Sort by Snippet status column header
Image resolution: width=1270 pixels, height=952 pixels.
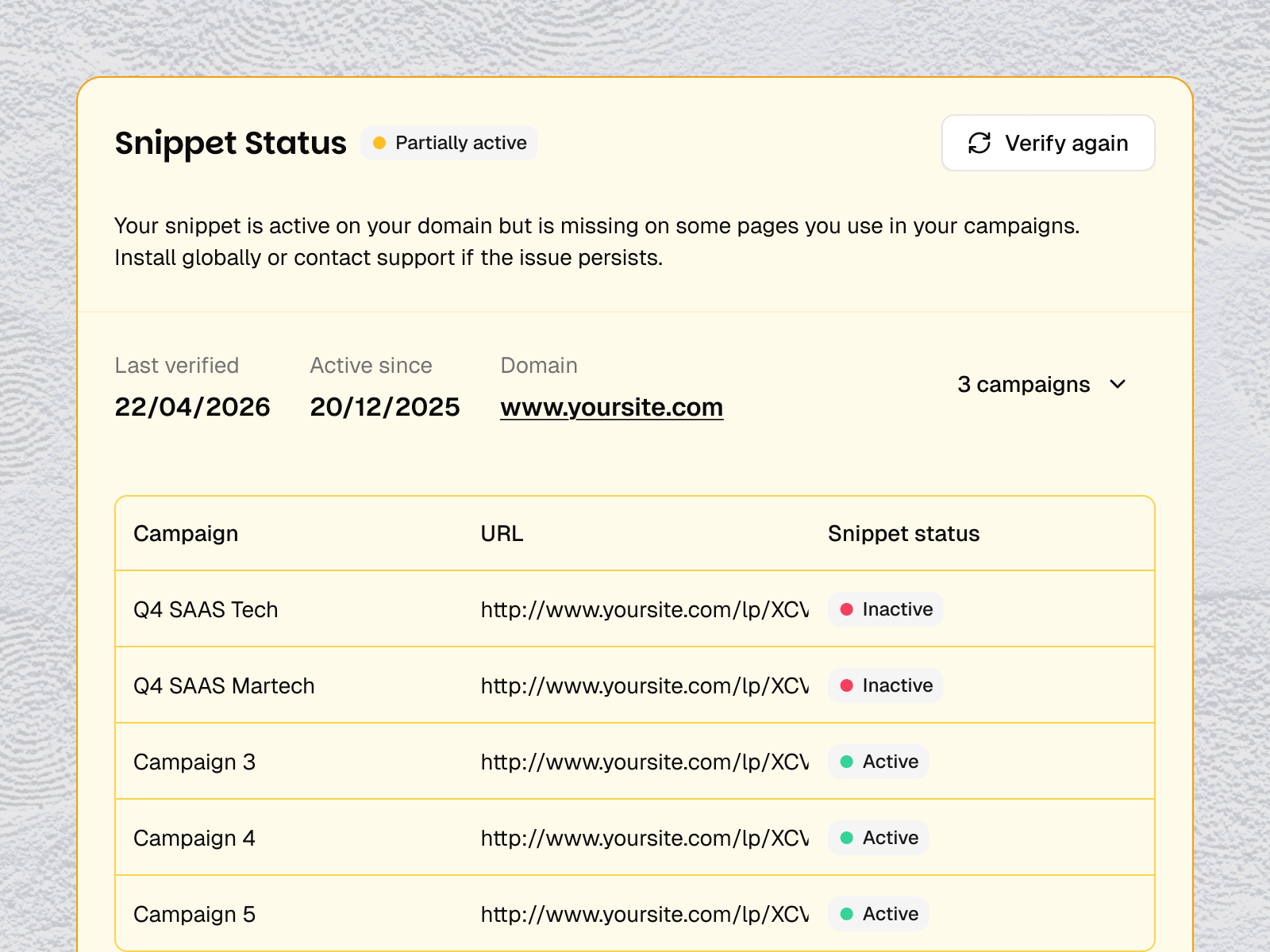pos(903,534)
